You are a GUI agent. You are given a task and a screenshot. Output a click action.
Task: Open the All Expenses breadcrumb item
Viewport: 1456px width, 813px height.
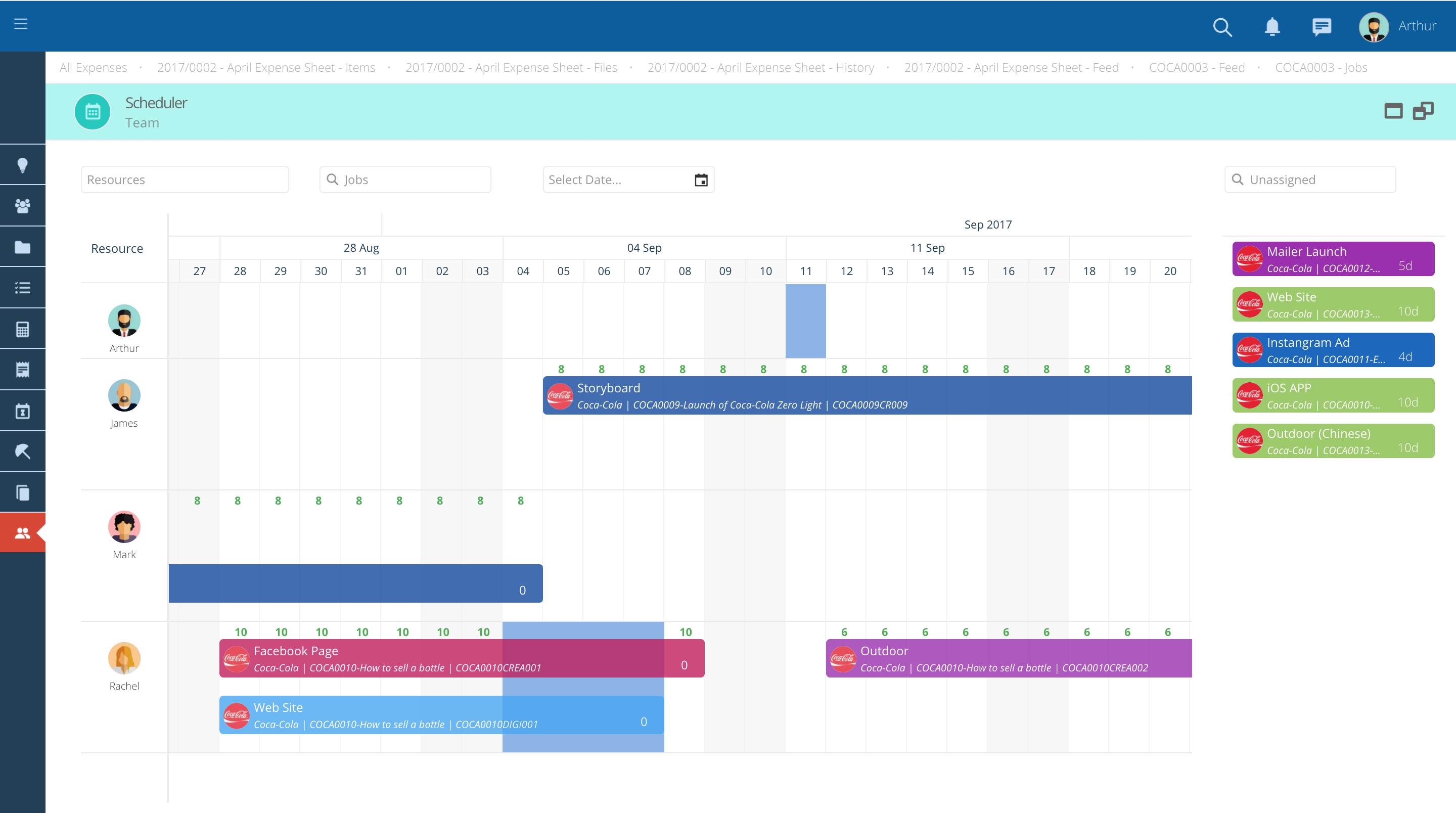(93, 67)
